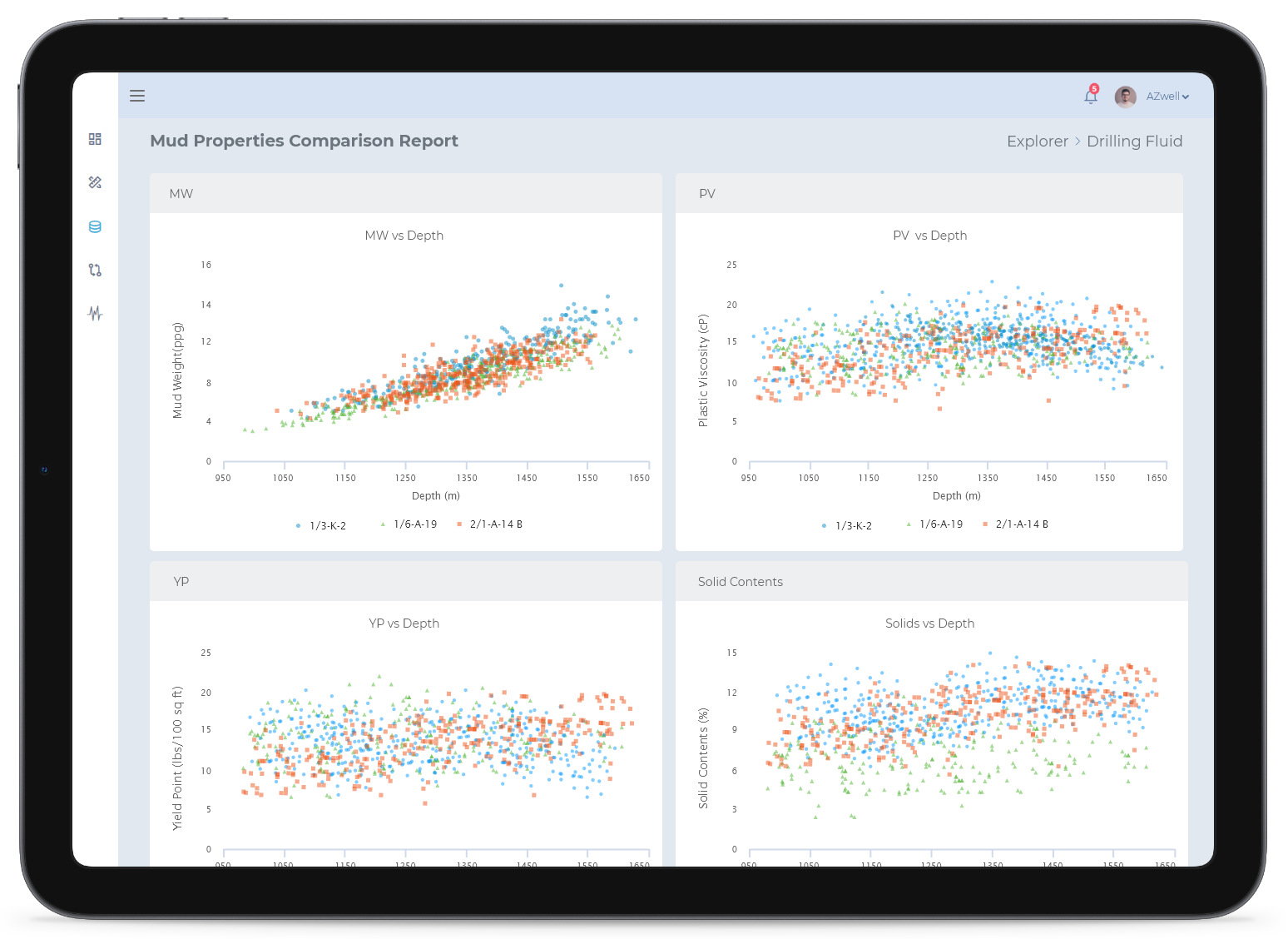Click the user profile avatar

1125,97
